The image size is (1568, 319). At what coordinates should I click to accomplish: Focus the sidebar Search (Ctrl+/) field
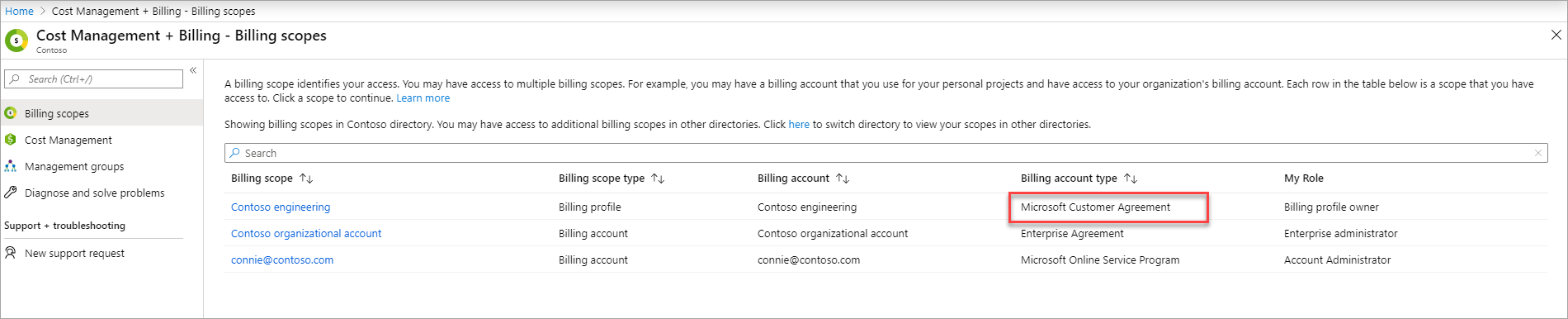(x=93, y=79)
